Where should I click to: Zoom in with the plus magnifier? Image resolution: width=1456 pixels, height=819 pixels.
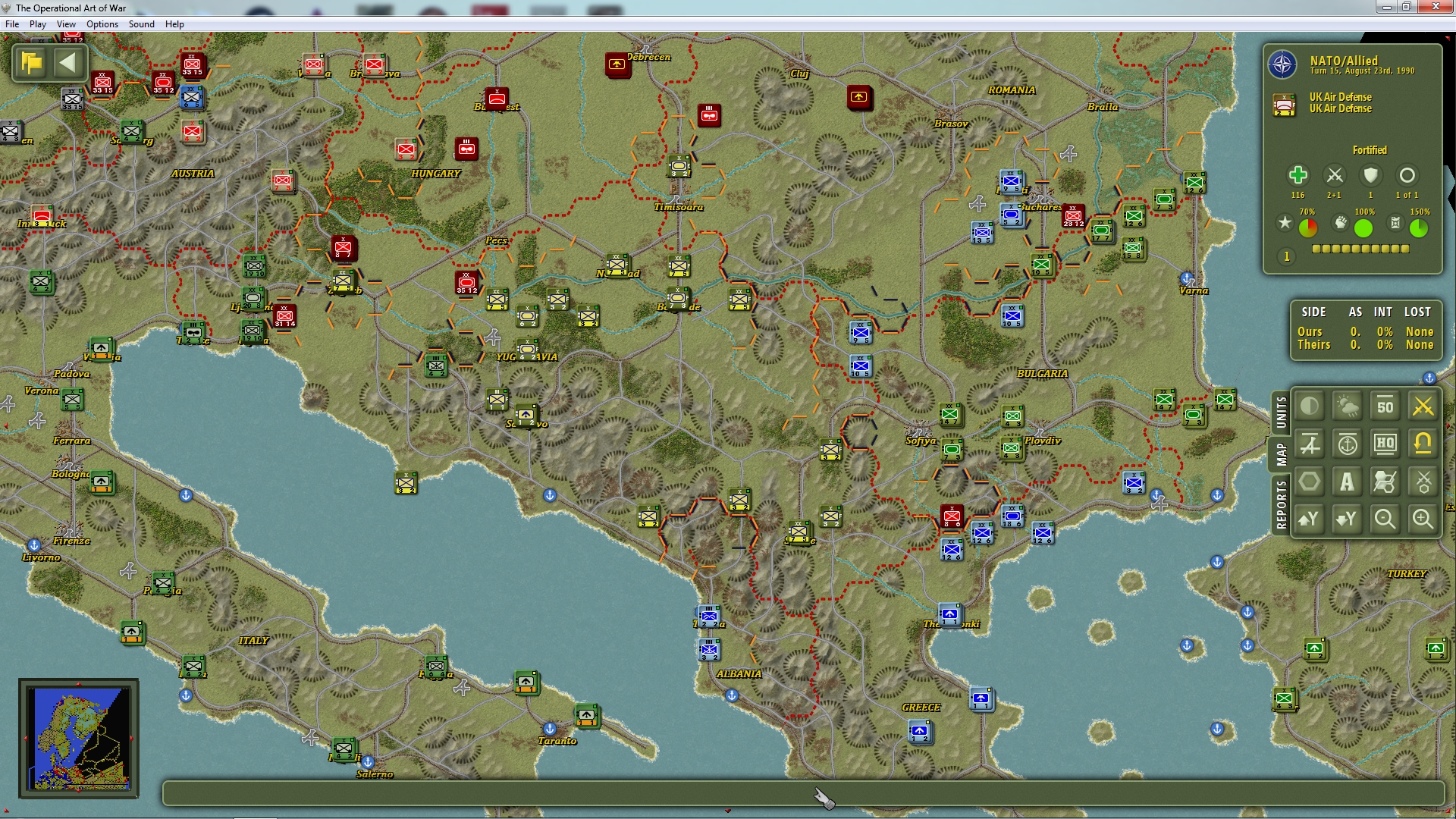[1423, 519]
